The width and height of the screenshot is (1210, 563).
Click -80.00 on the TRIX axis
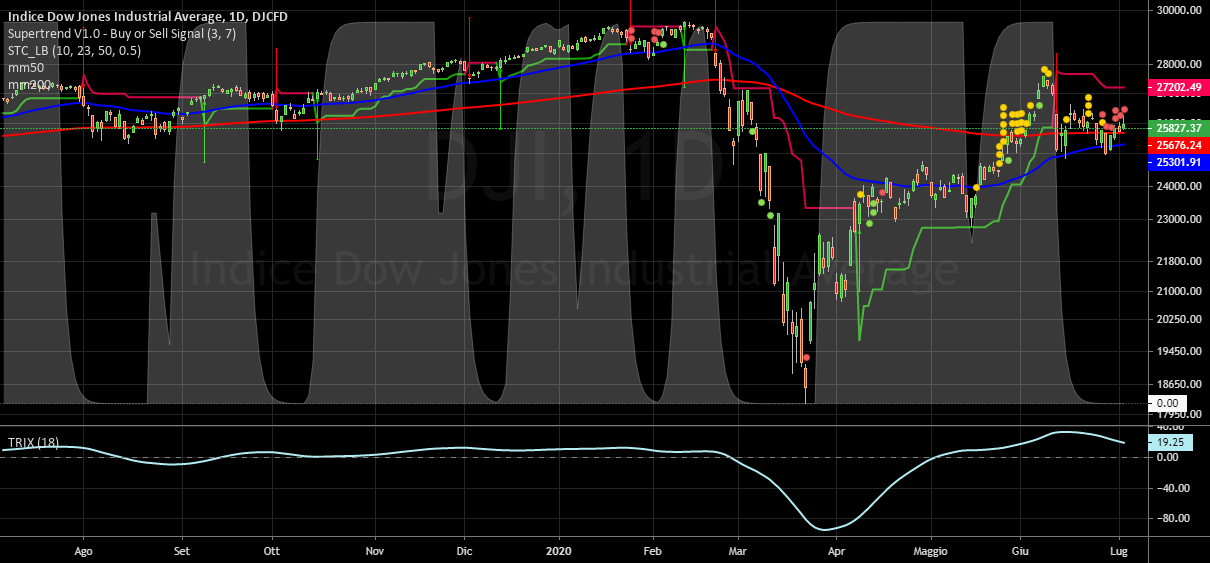tap(1172, 519)
